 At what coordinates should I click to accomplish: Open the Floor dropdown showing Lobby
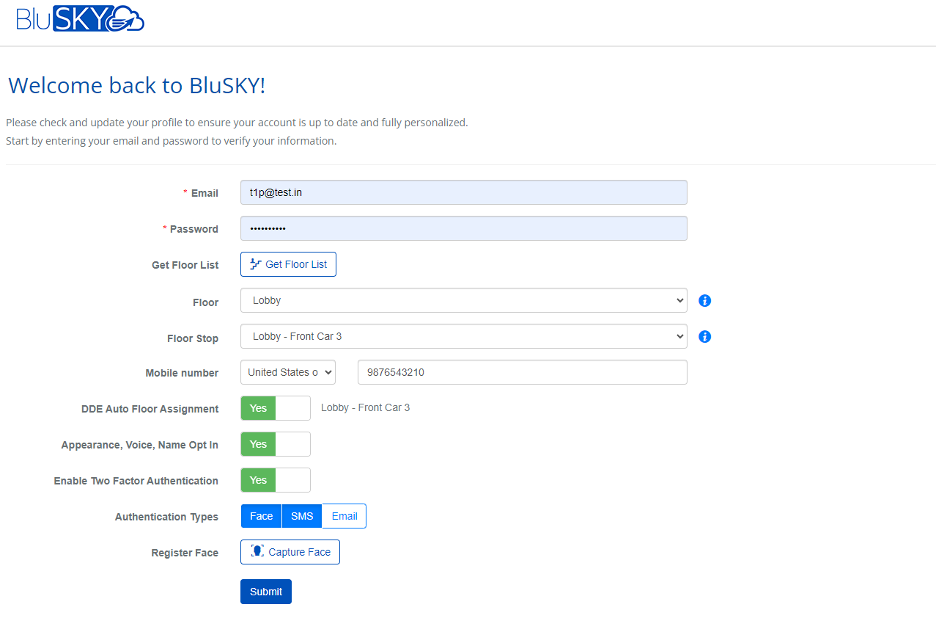[463, 300]
